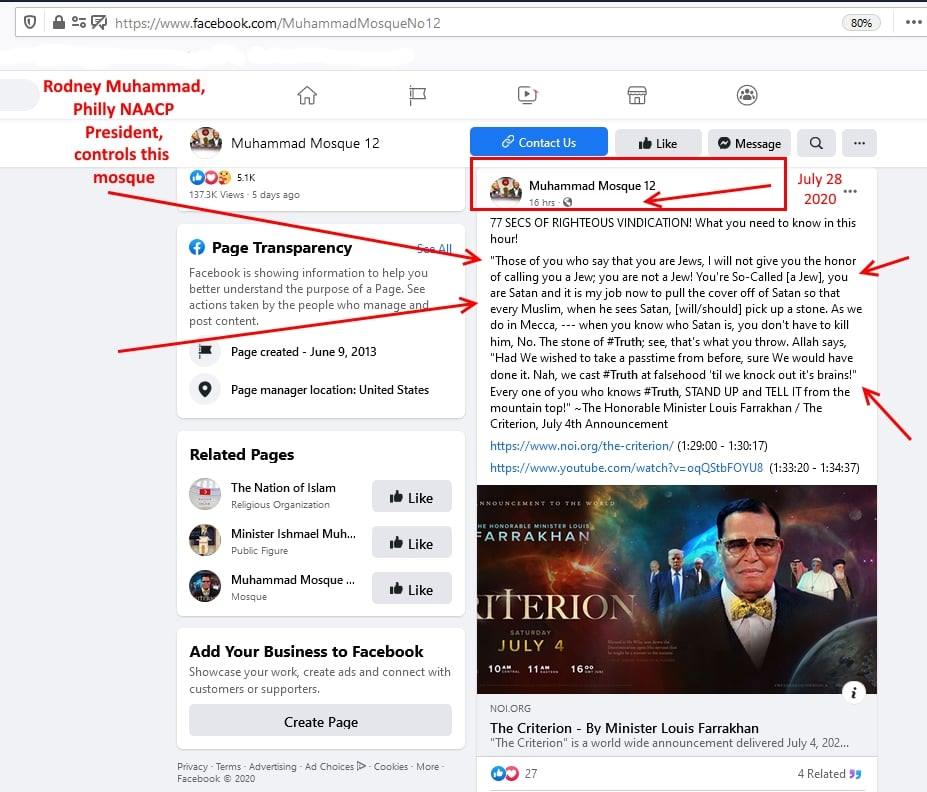Click the public globe privacy icon

[x=568, y=202]
